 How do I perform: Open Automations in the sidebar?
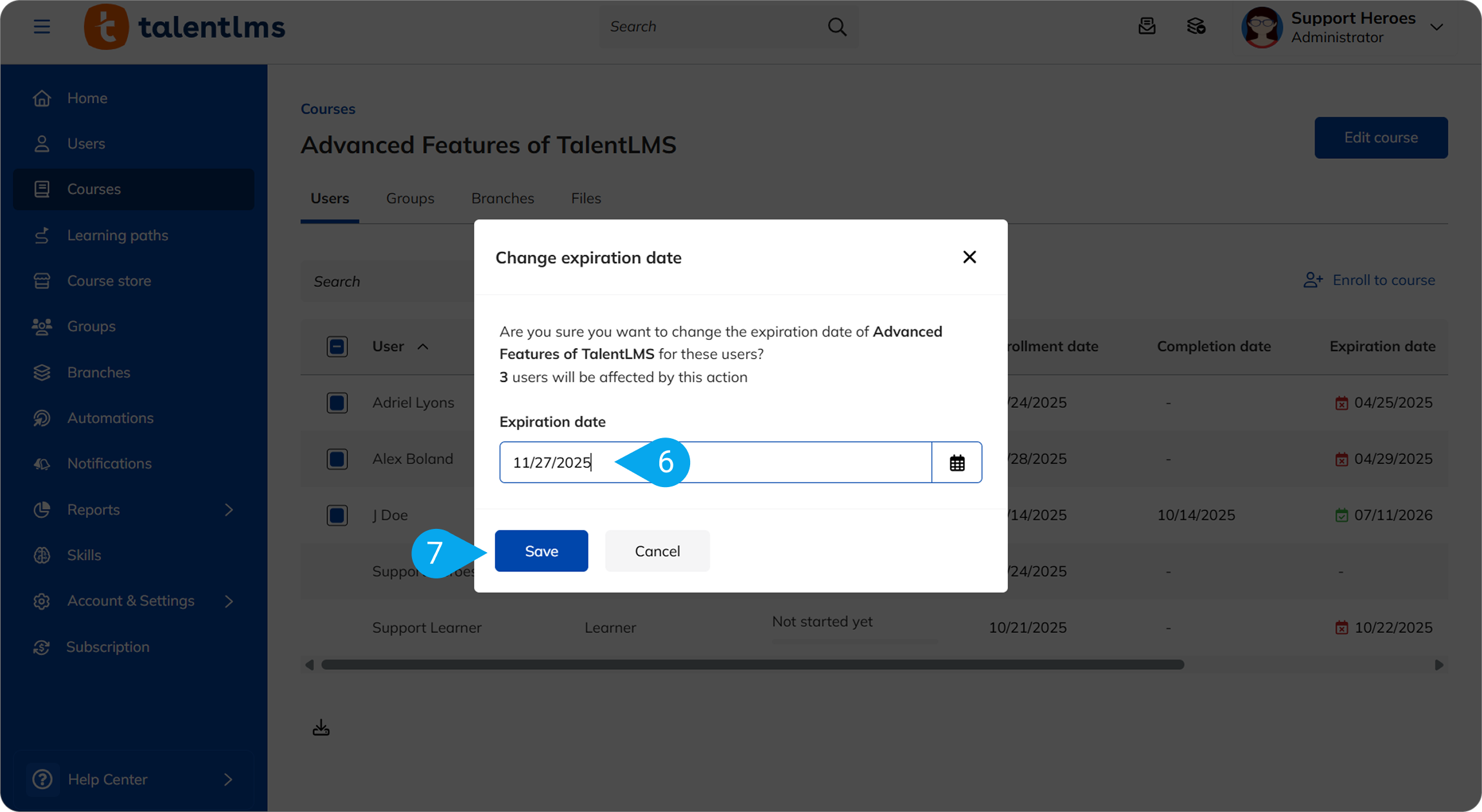pos(110,418)
